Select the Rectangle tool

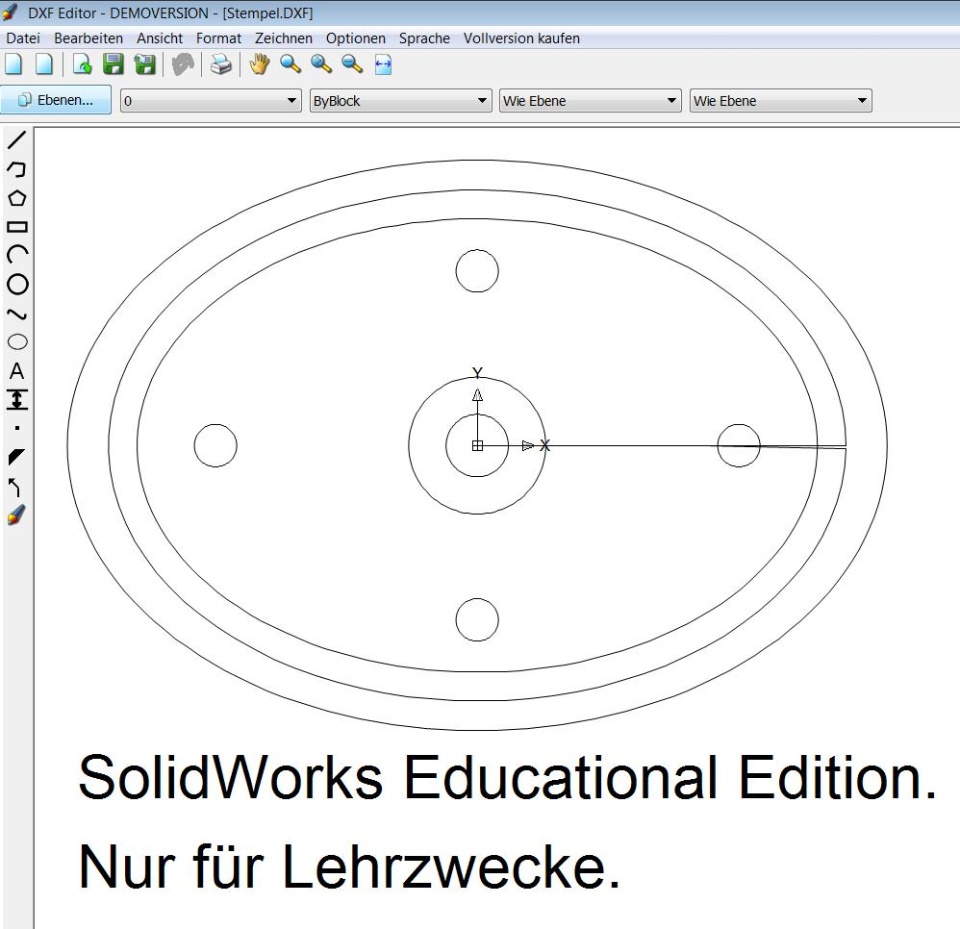tap(17, 227)
